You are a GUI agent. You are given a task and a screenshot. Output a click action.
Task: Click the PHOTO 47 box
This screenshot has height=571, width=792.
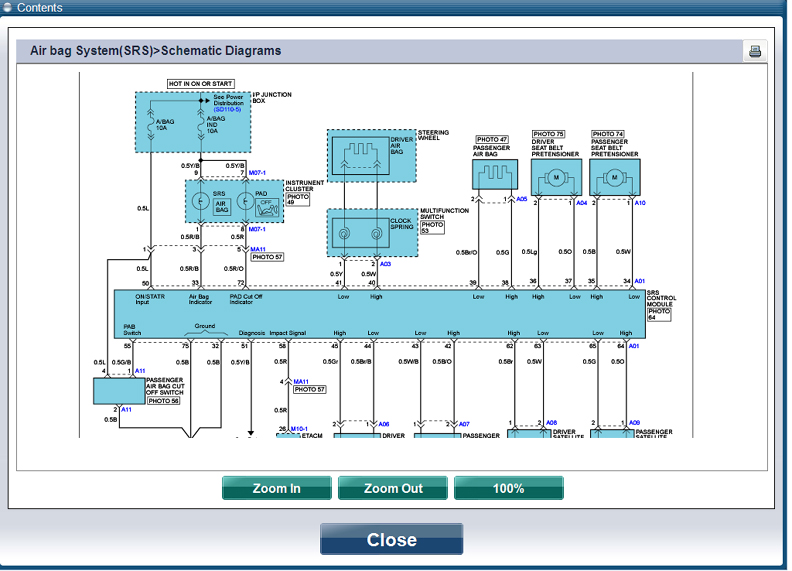pos(491,139)
